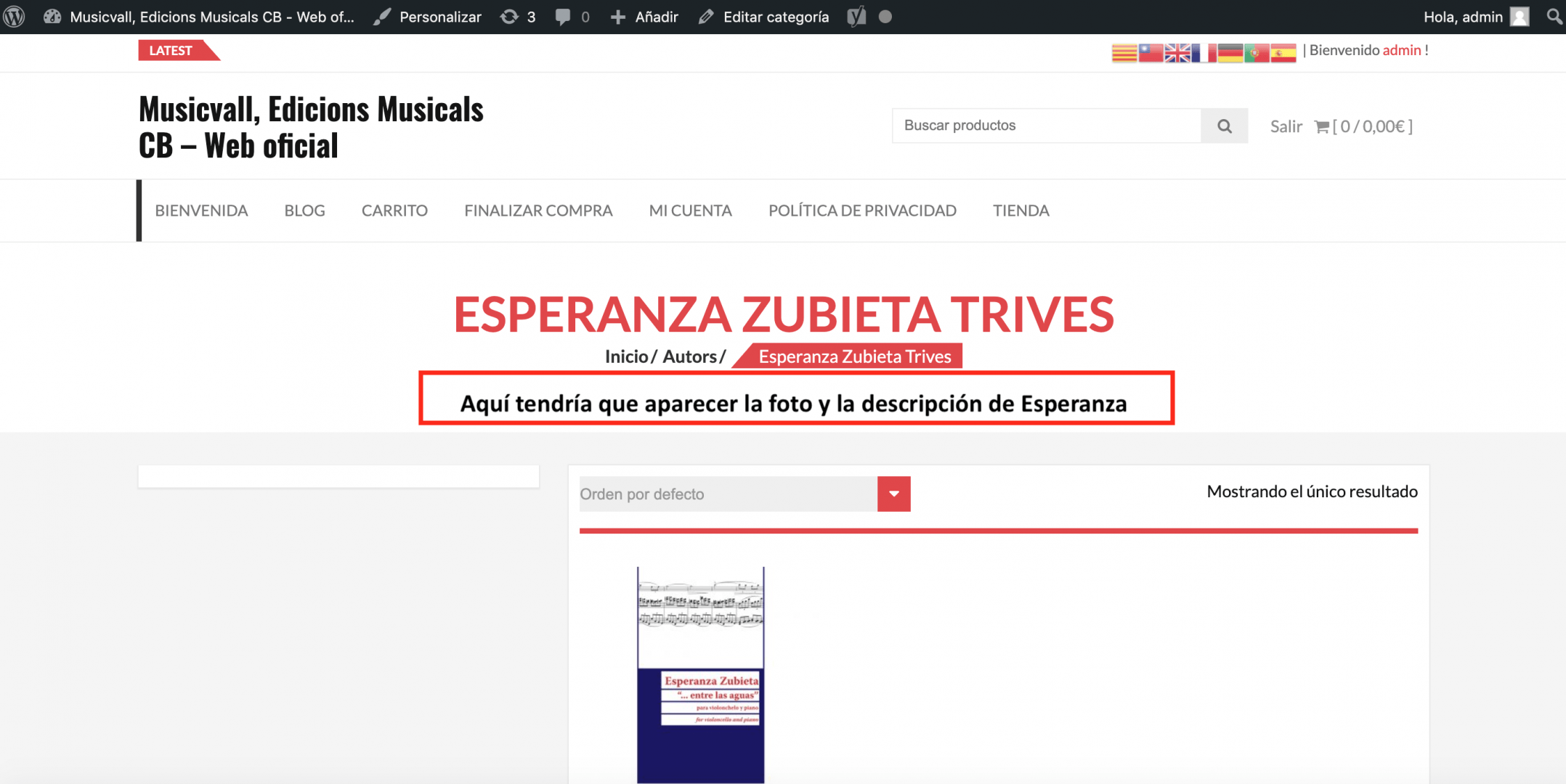Open the '...entre las aguas' product cover
Screen dimensions: 1566x784
coord(700,675)
